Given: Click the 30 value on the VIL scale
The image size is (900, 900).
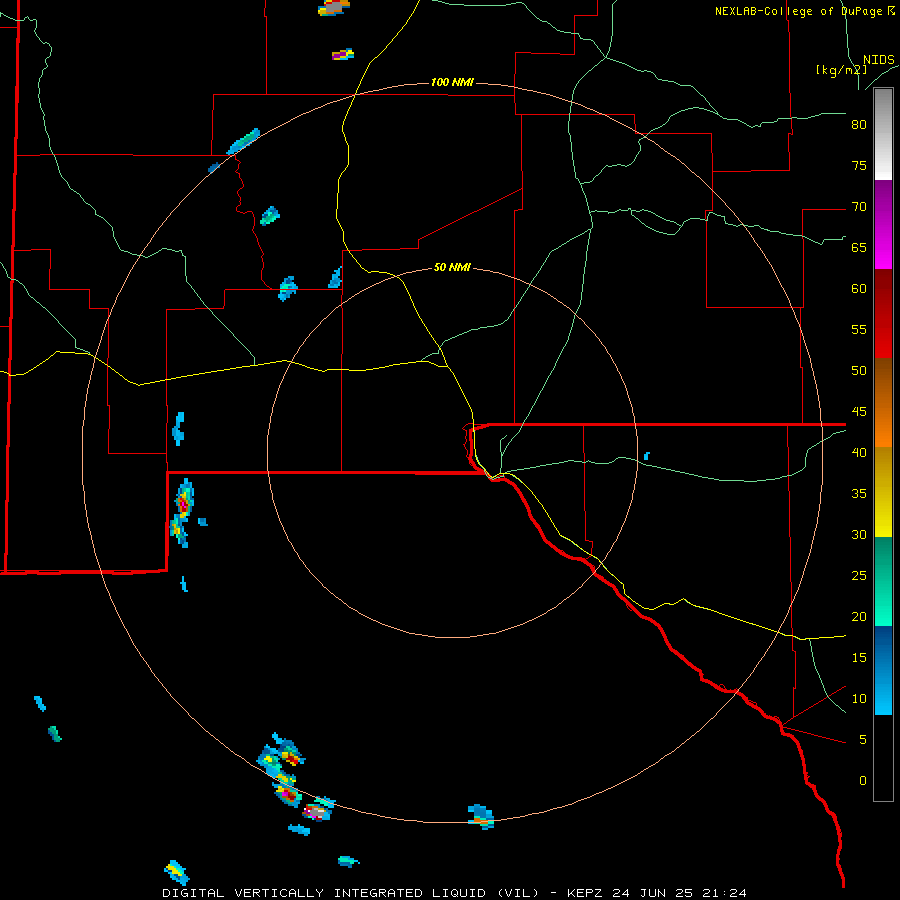Looking at the screenshot, I should point(859,534).
